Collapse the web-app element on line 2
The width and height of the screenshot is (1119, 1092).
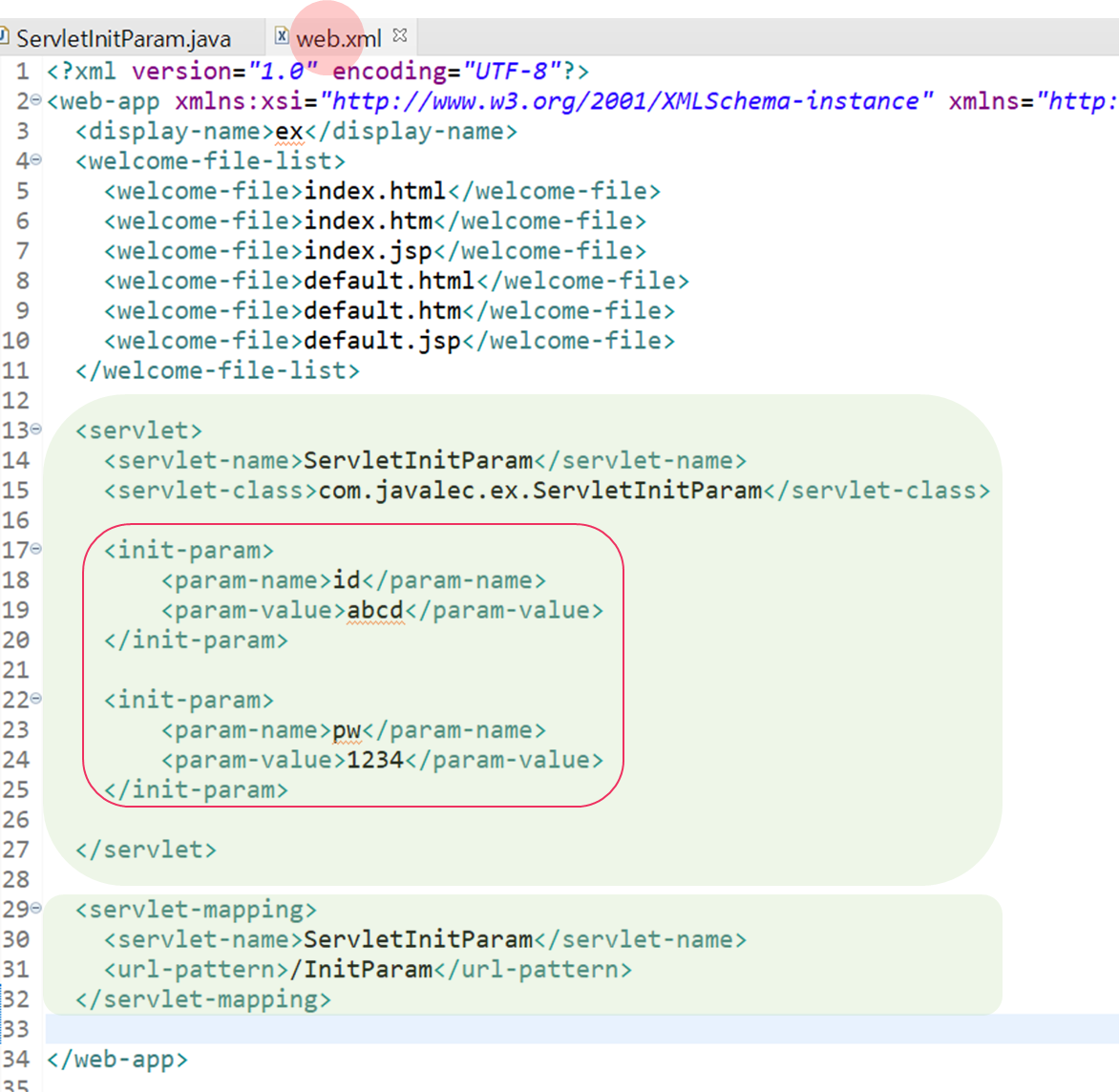pos(35,100)
